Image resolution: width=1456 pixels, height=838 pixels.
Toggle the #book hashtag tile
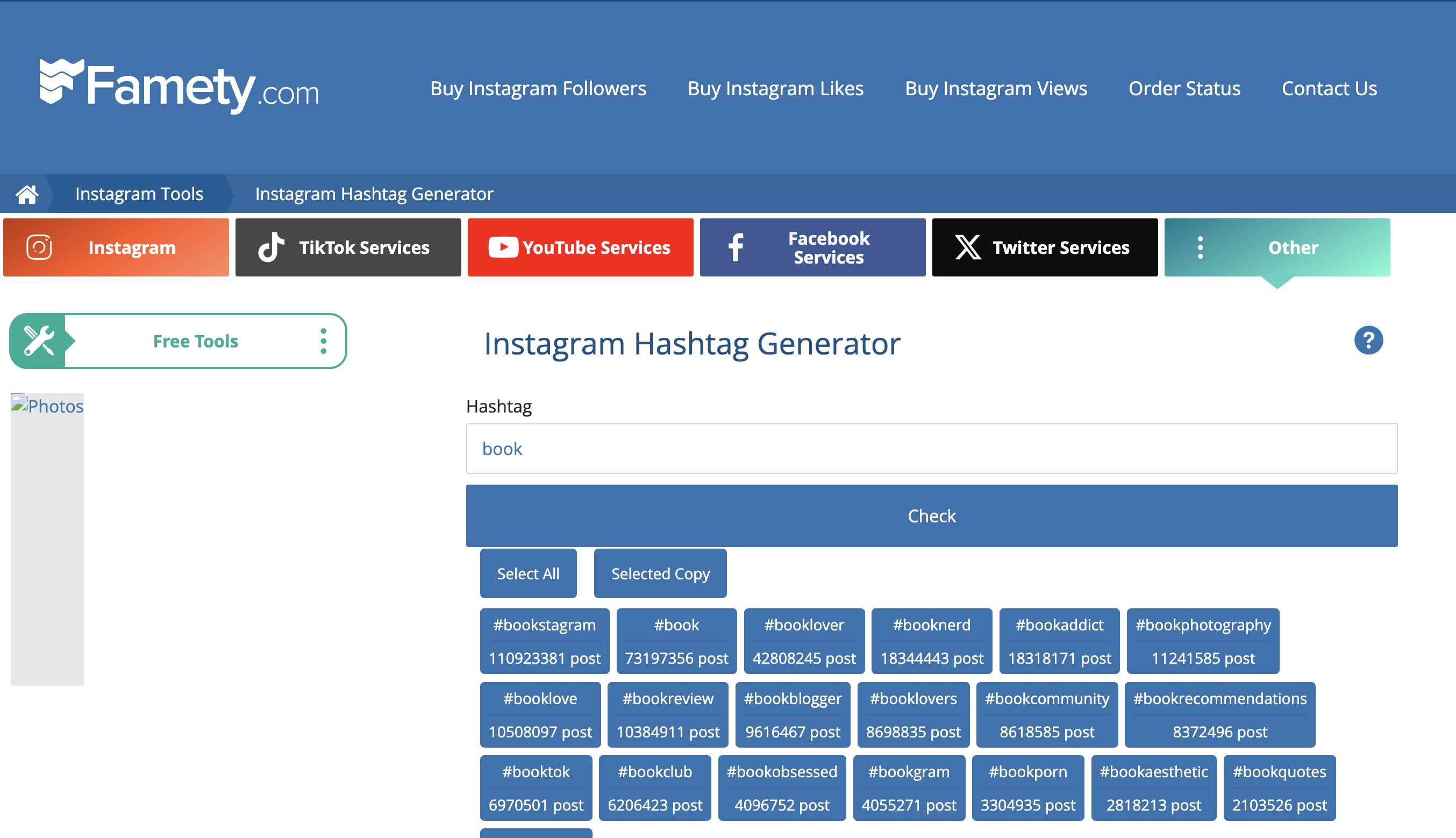pos(676,641)
